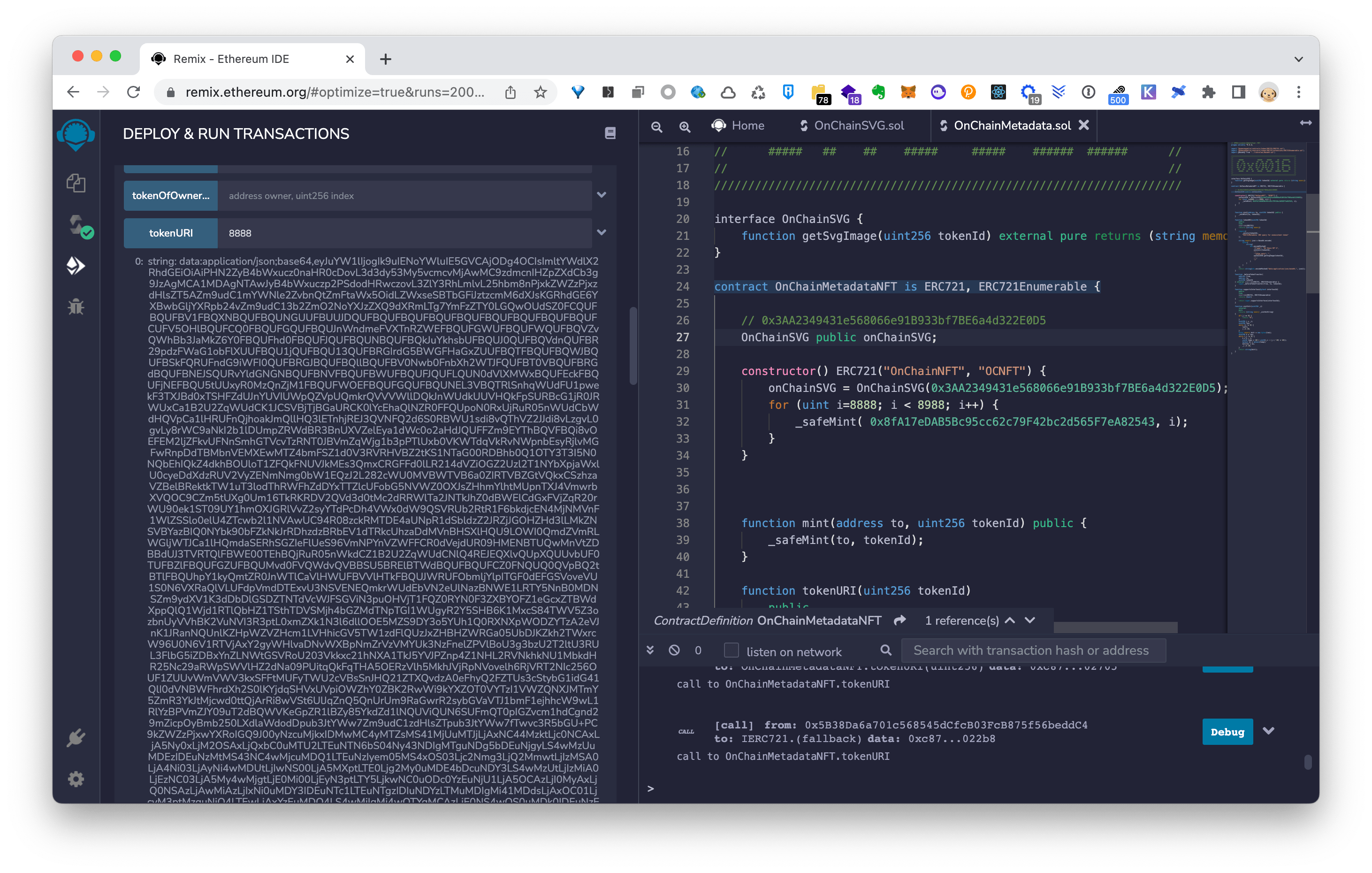The image size is (1372, 873).
Task: Open the Debugger bug icon in sidebar
Action: coord(76,306)
